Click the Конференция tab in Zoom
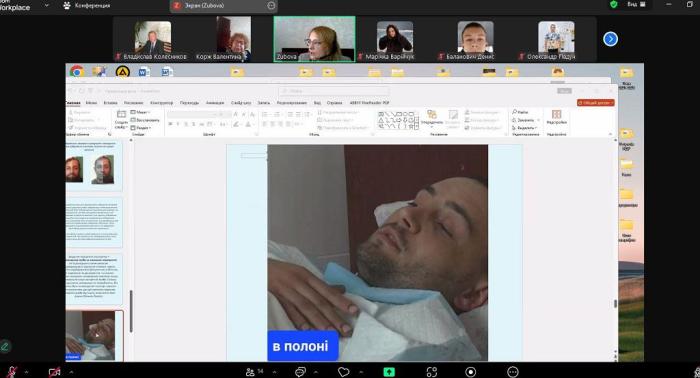Image resolution: width=700 pixels, height=378 pixels. (x=87, y=5)
